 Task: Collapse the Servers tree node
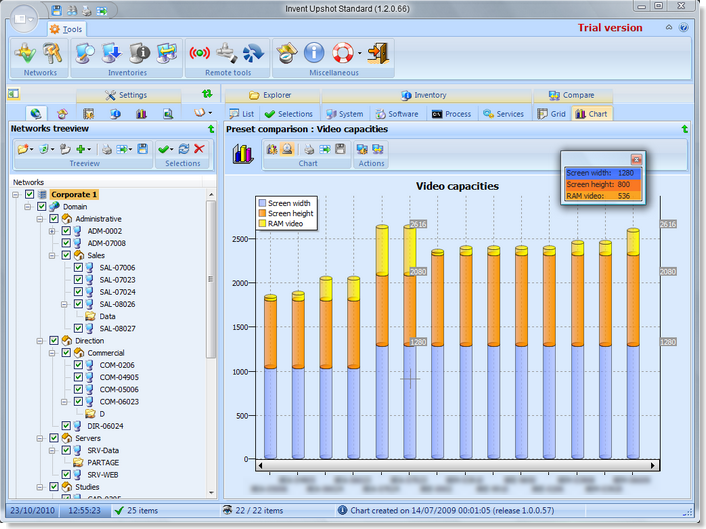click(x=40, y=438)
